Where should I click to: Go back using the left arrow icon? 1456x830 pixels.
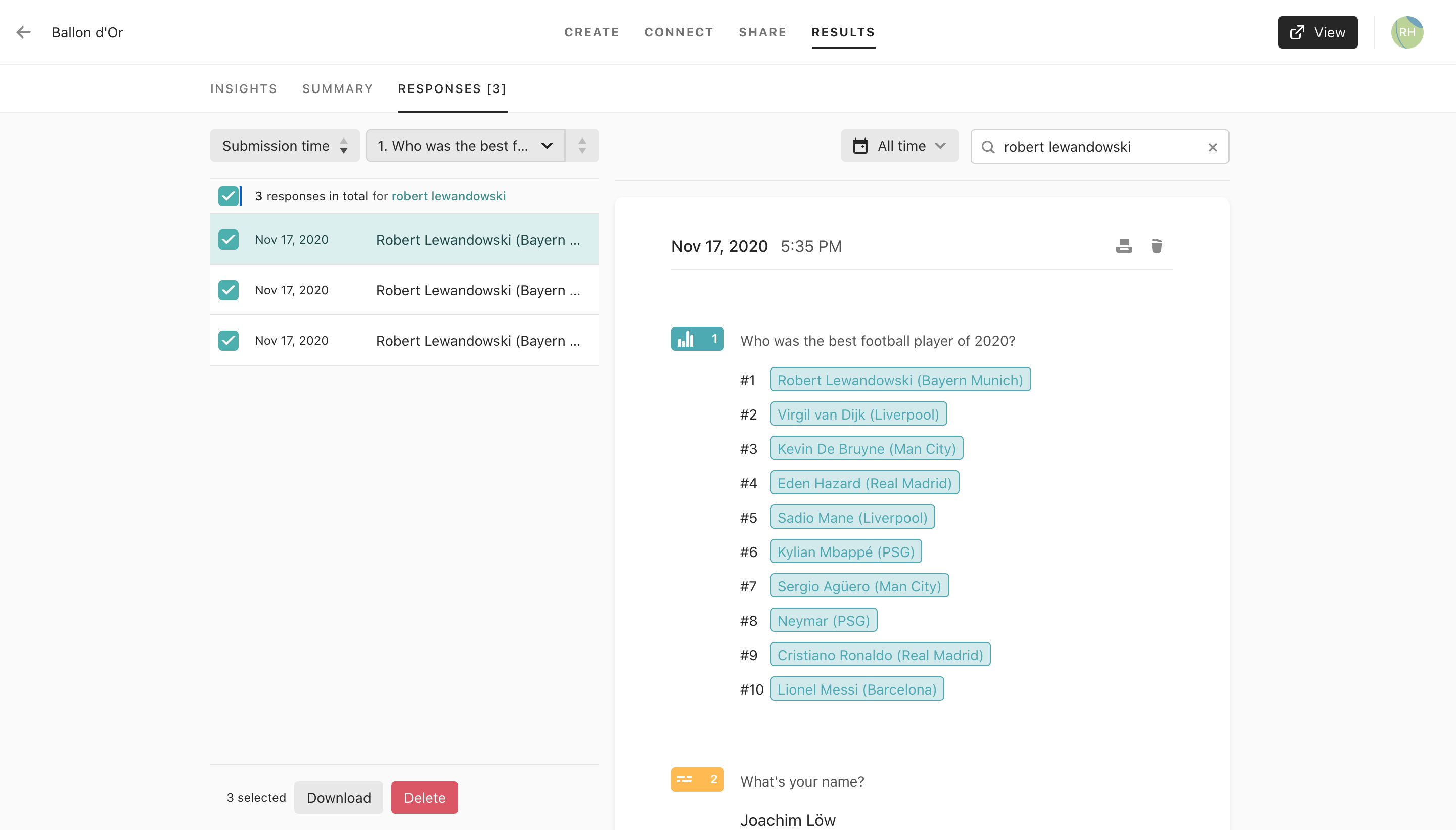23,32
